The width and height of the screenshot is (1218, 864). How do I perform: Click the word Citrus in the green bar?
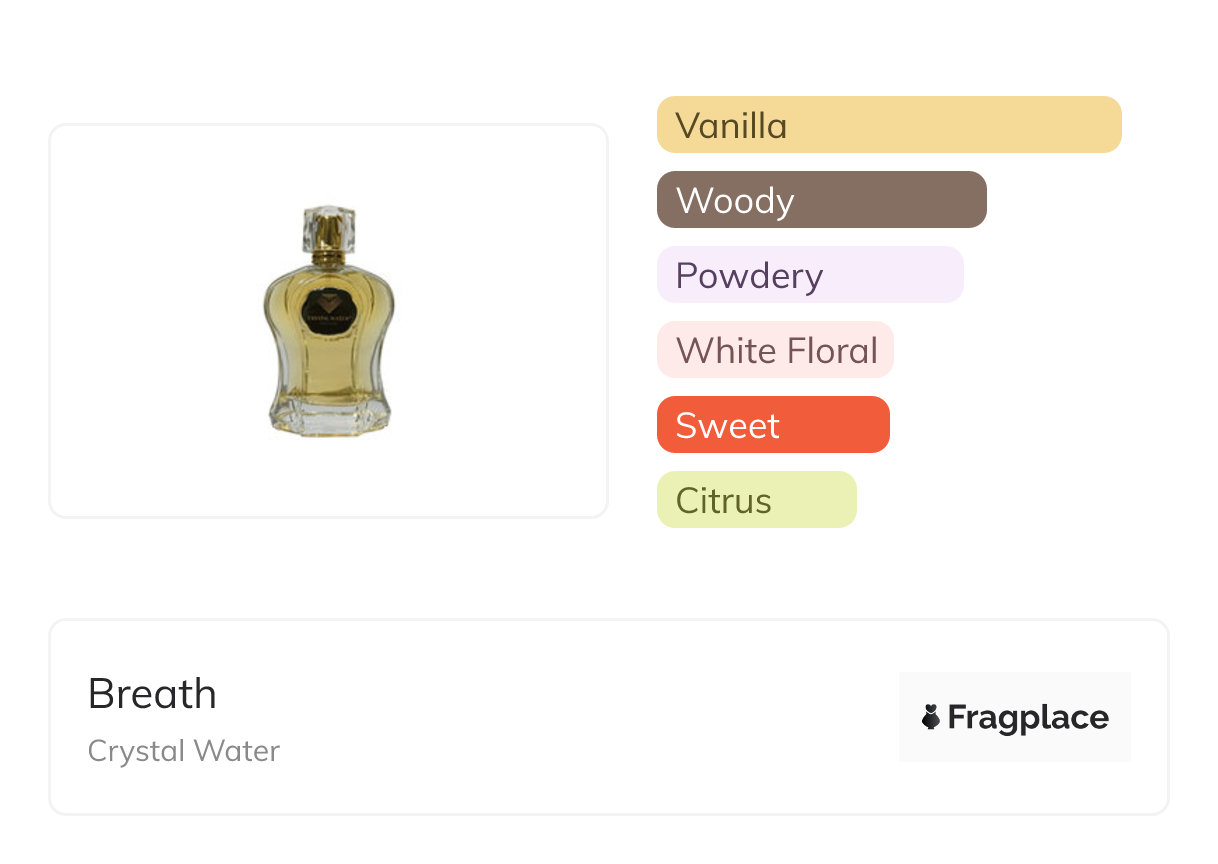pyautogui.click(x=724, y=501)
